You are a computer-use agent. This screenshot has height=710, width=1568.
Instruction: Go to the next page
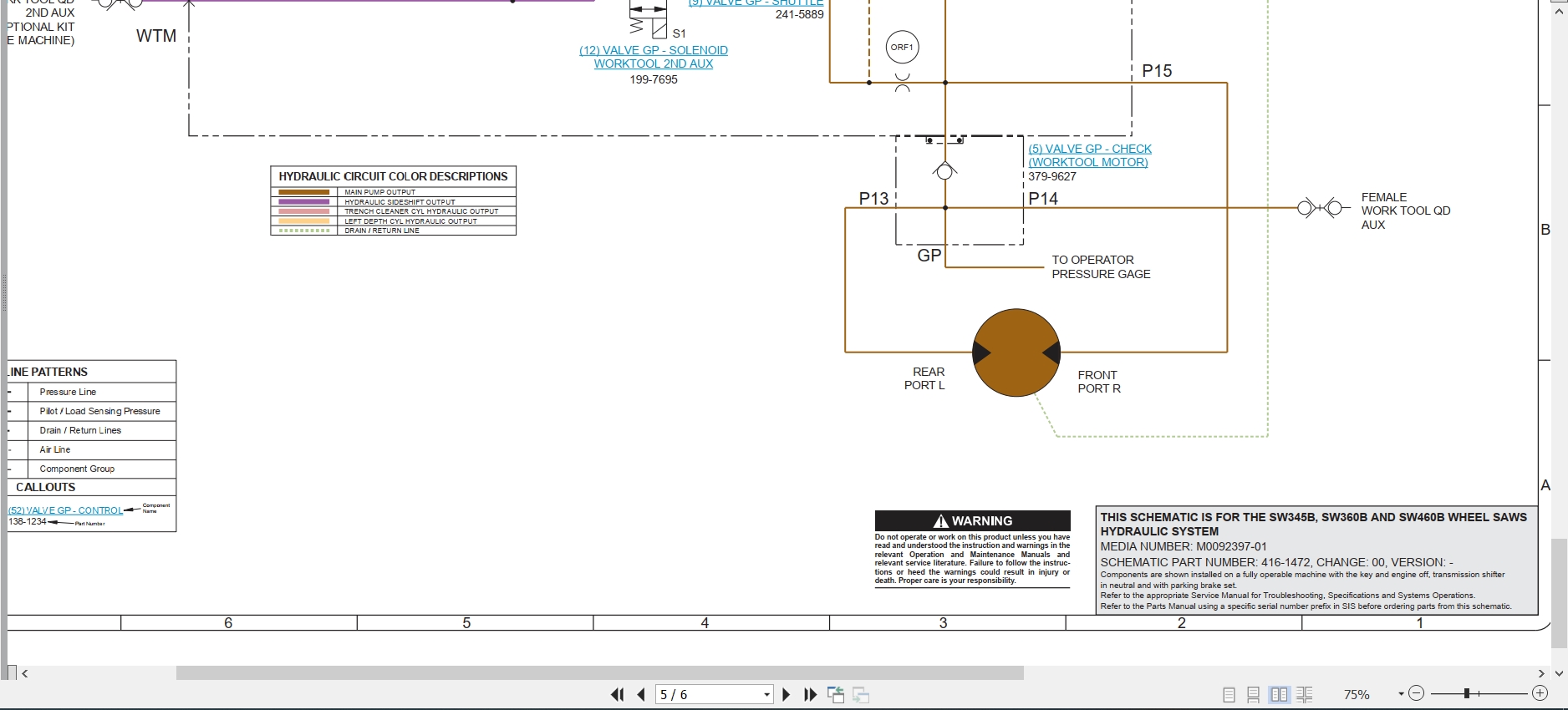[786, 694]
